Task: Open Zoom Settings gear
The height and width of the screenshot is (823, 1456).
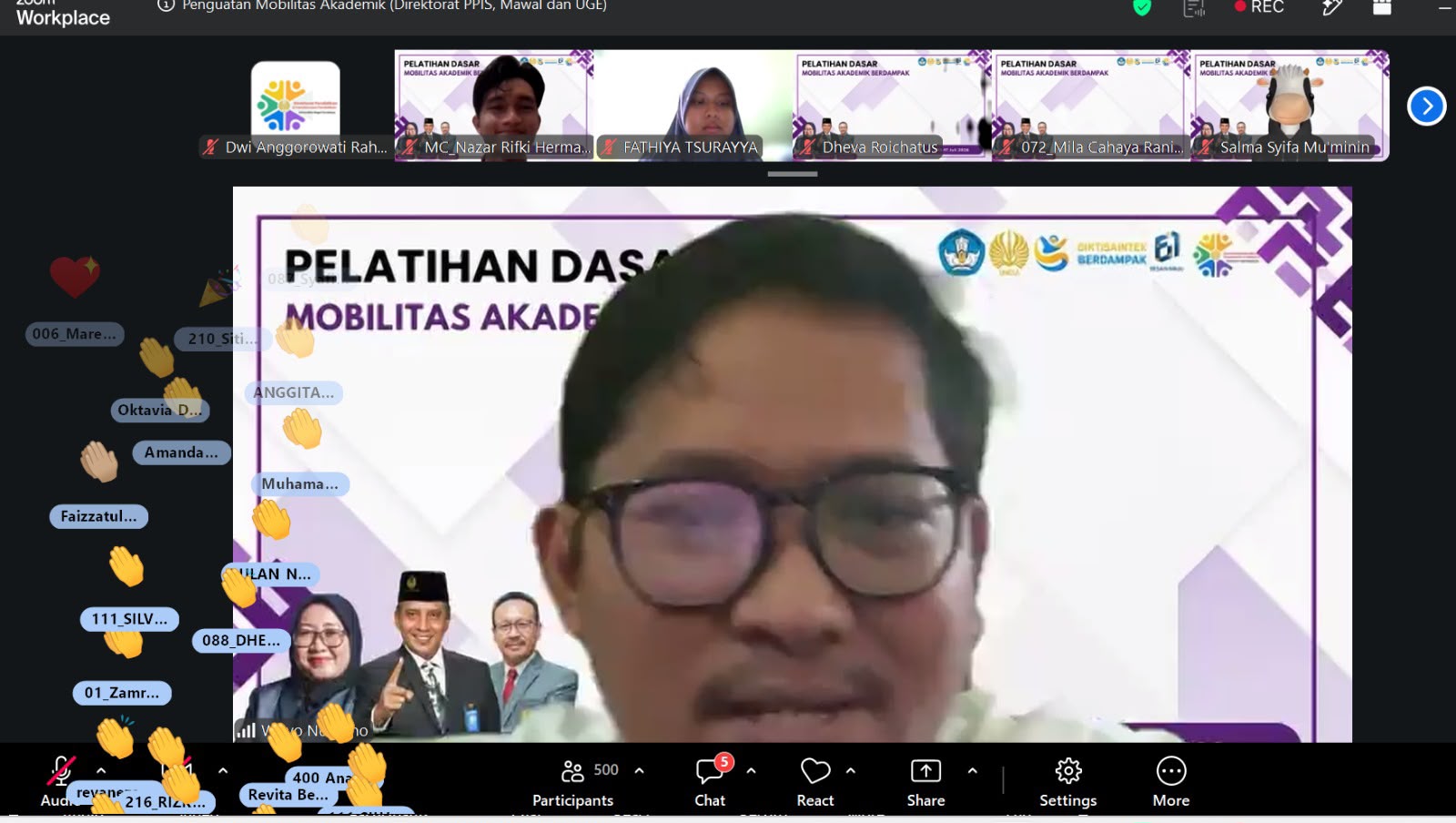Action: coord(1067,782)
